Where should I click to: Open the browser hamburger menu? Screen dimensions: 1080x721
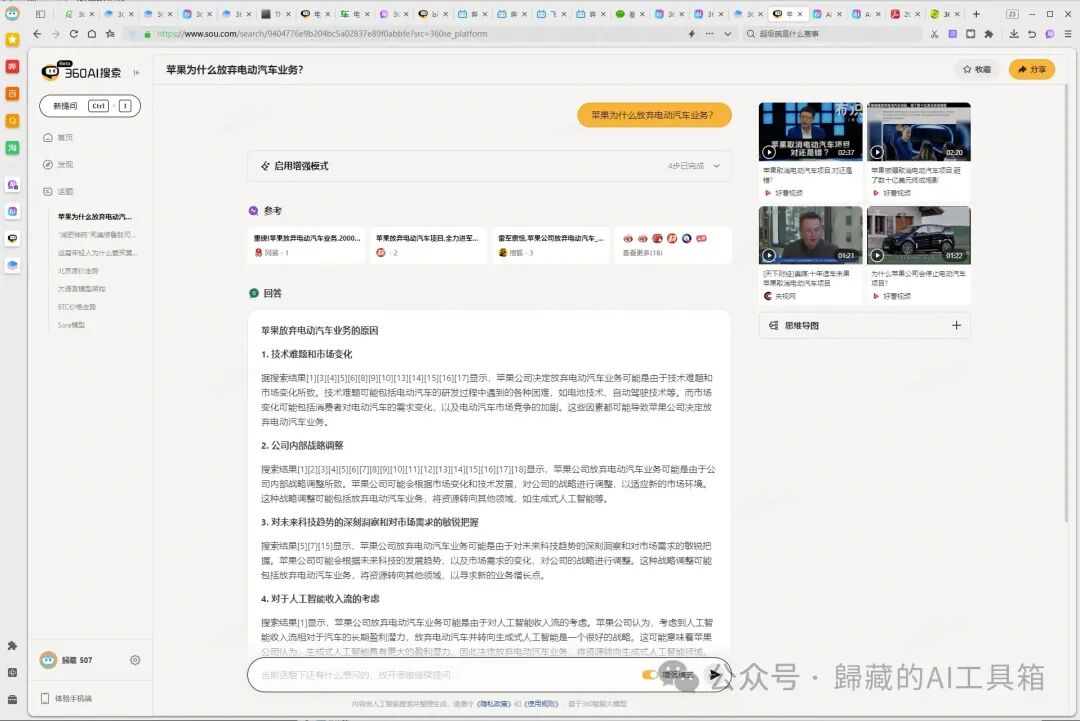click(1068, 34)
